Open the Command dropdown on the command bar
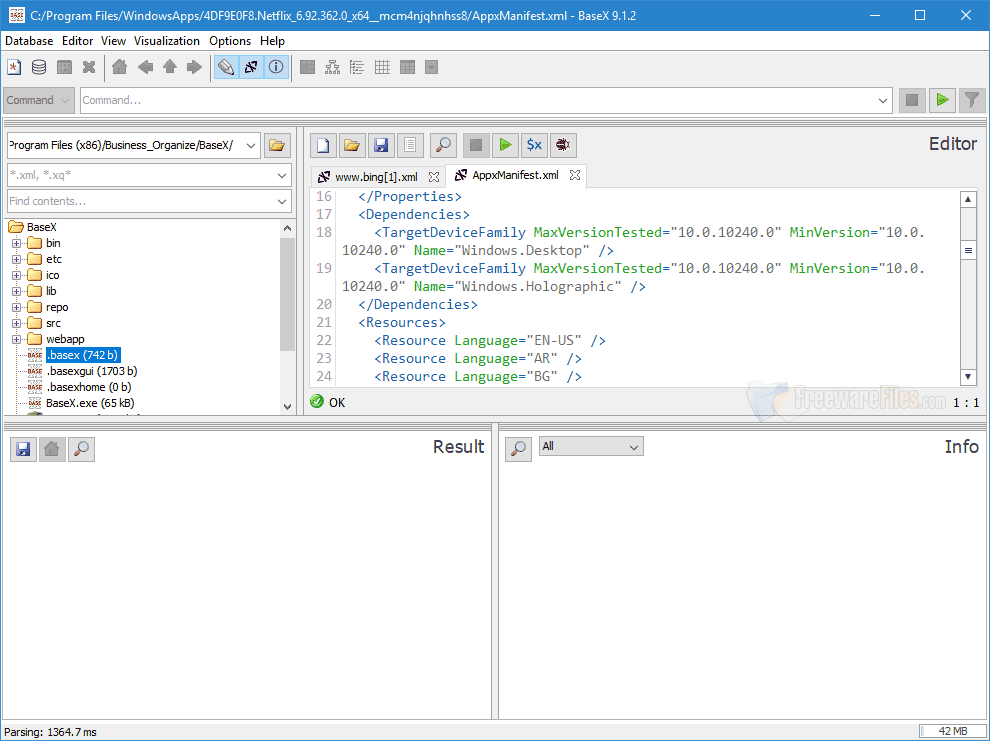990x741 pixels. tap(38, 100)
